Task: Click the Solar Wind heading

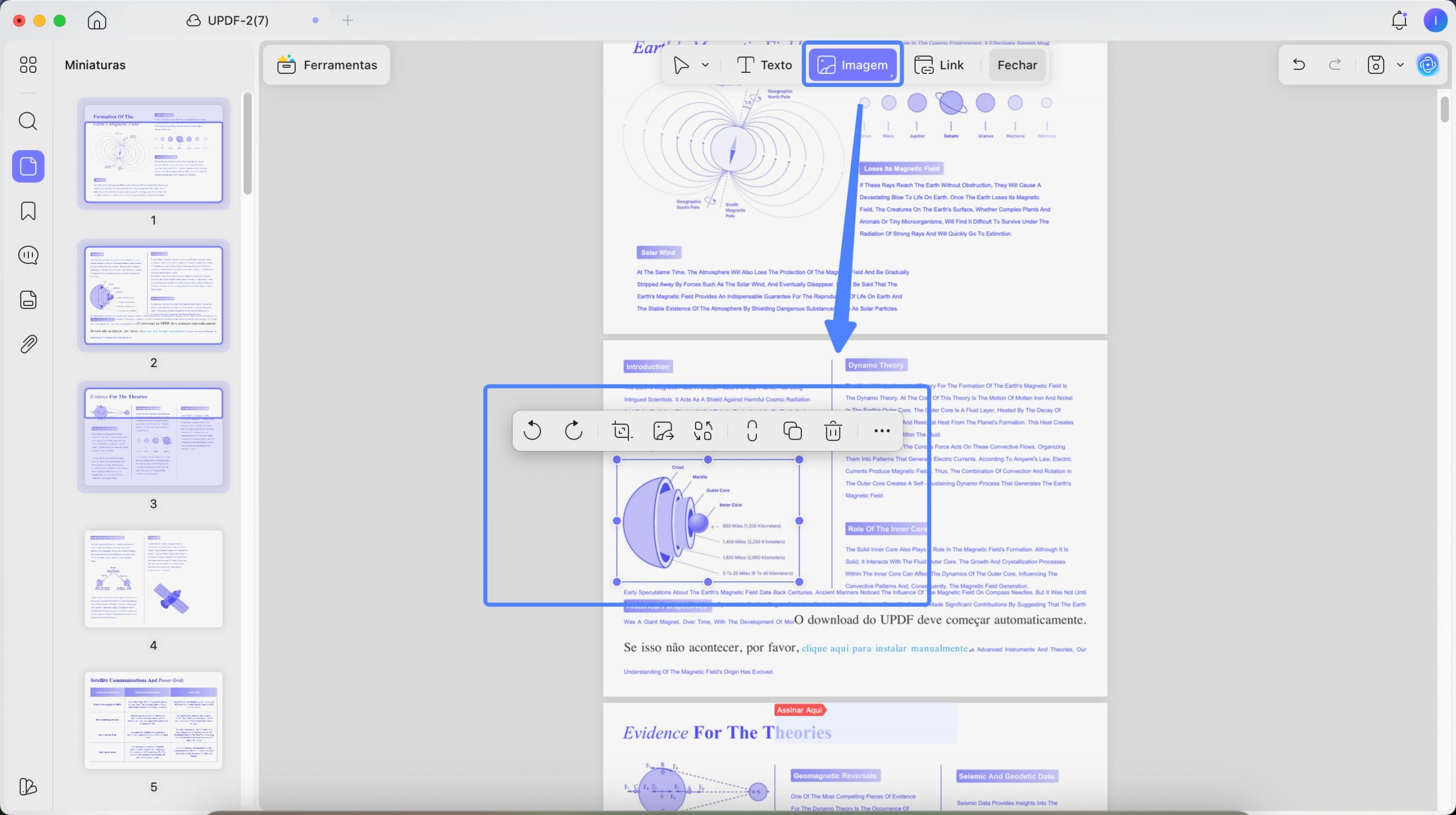Action: 658,253
